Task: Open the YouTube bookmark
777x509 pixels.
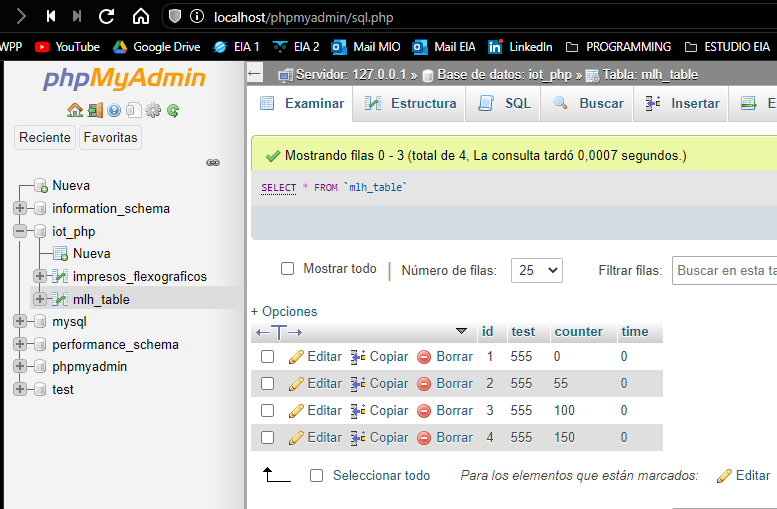Action: (x=67, y=47)
